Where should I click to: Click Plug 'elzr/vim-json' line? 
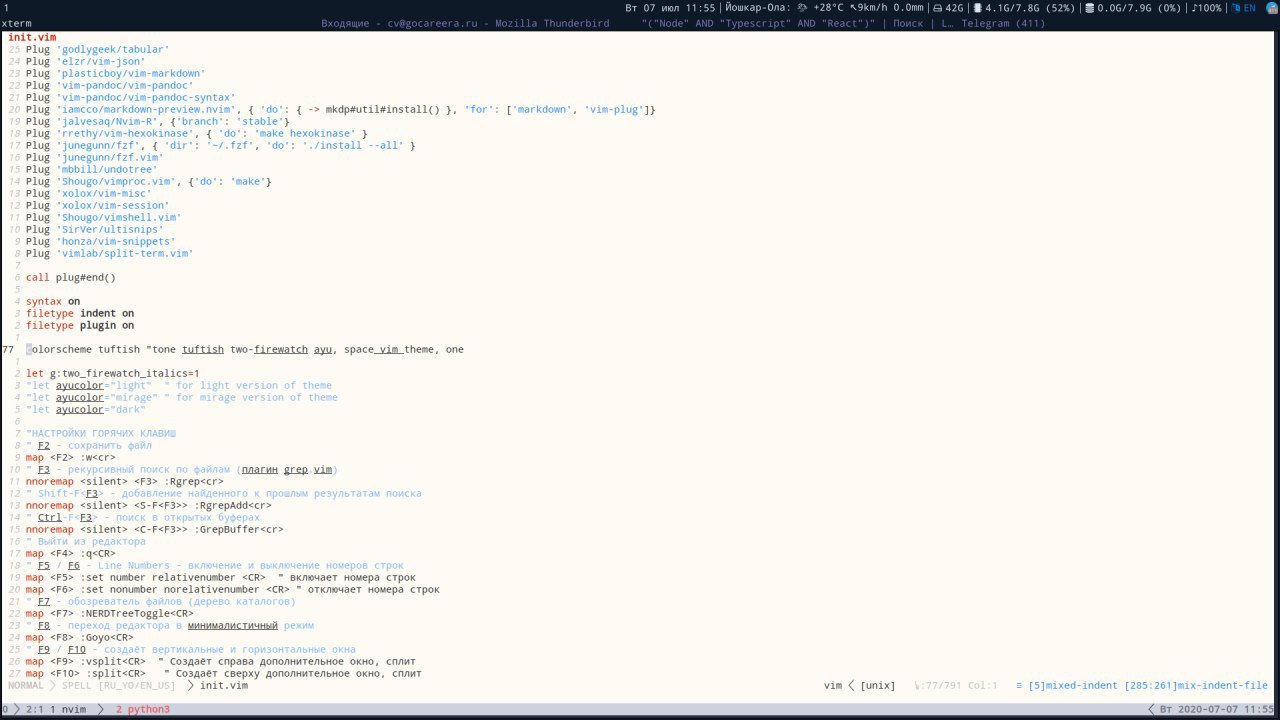click(86, 61)
